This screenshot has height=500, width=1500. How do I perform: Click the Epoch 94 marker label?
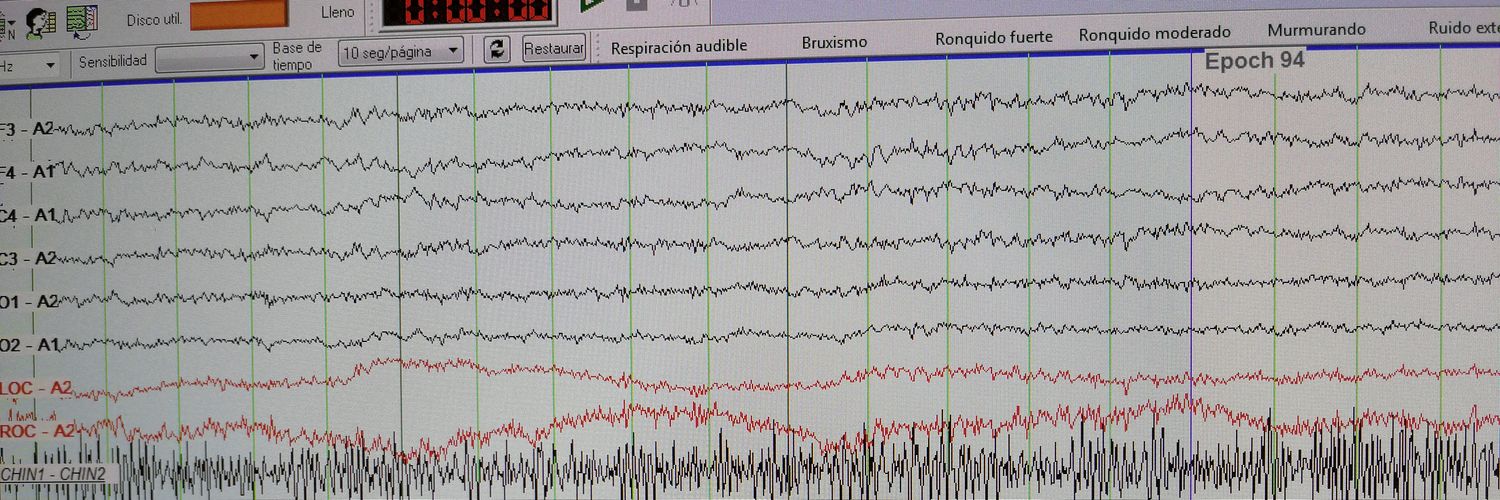pos(1255,61)
